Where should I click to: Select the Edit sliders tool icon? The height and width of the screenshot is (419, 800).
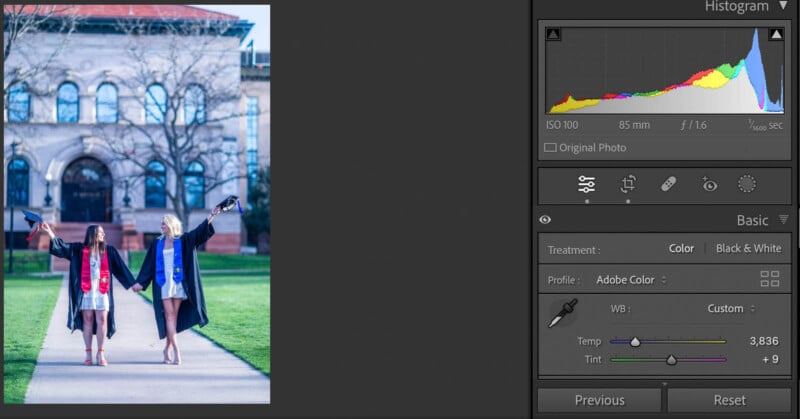[x=587, y=184]
